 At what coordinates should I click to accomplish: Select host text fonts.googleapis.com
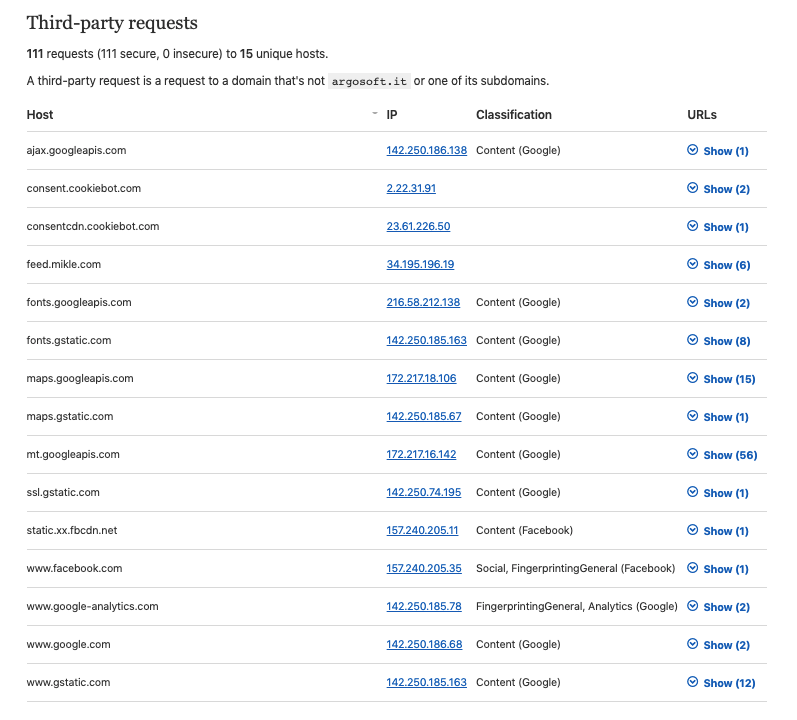pyautogui.click(x=79, y=302)
